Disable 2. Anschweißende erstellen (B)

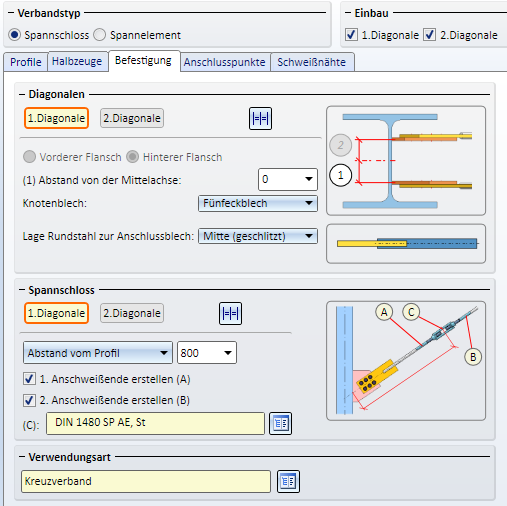29,400
